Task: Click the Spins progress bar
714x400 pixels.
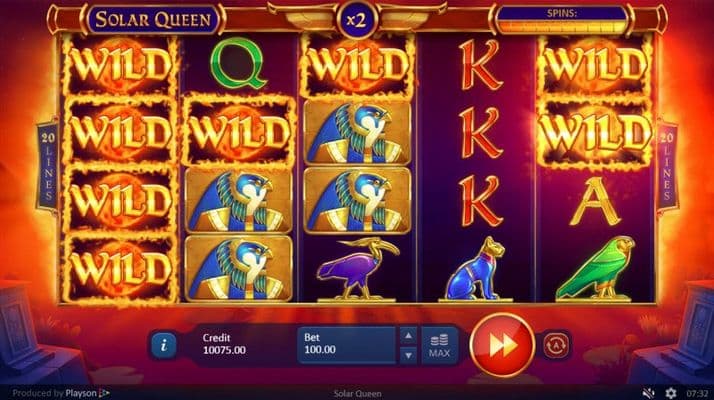Action: (x=562, y=20)
